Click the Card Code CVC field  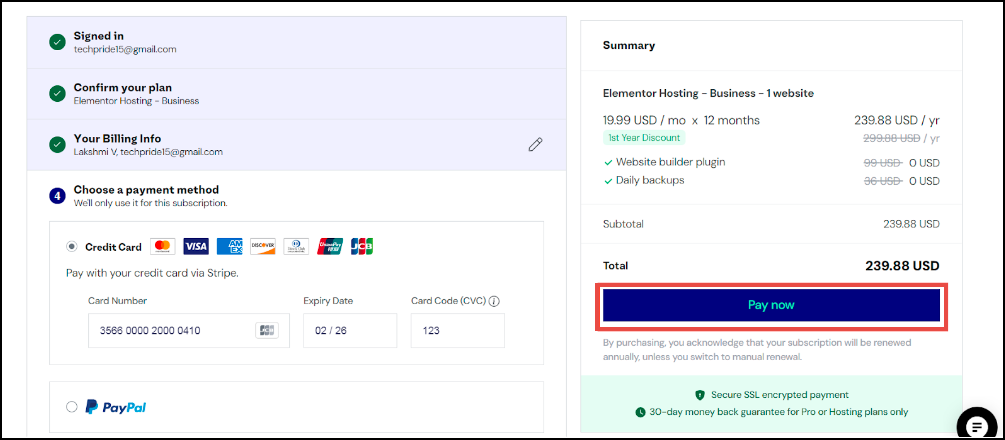(x=458, y=330)
